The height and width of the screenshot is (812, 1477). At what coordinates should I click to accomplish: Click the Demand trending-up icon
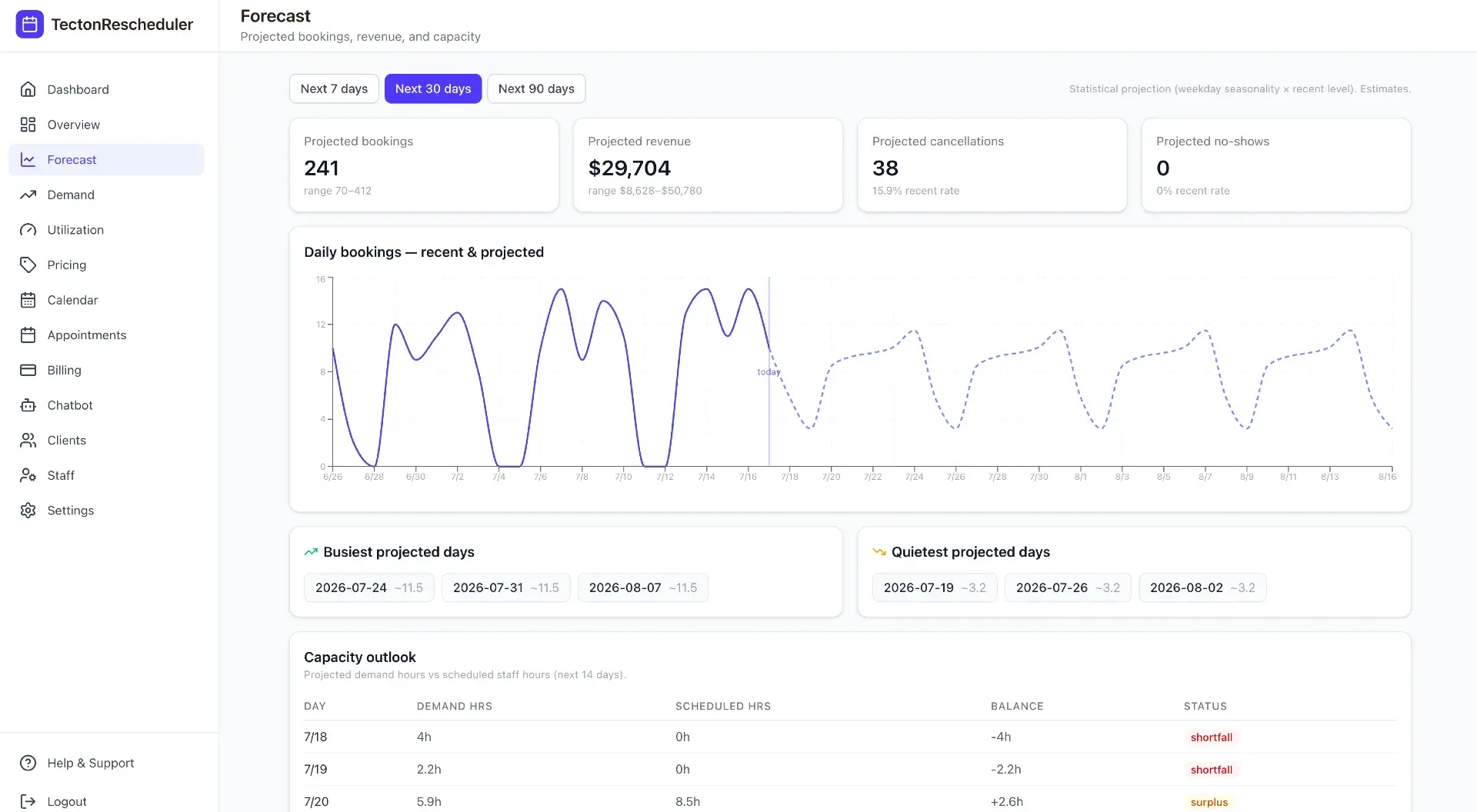[x=28, y=195]
